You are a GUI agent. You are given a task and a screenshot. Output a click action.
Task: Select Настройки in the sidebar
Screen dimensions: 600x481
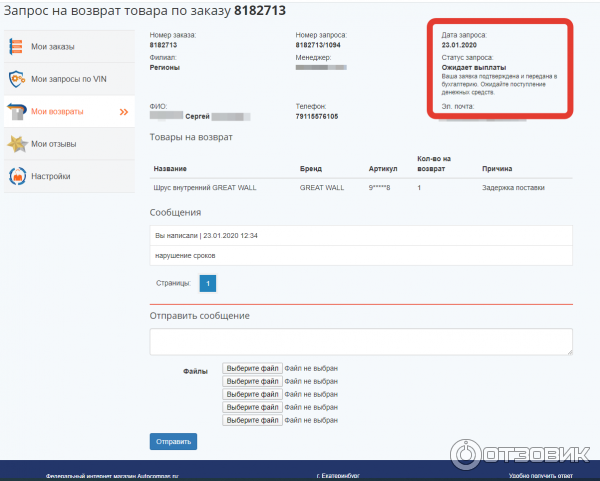pos(51,177)
